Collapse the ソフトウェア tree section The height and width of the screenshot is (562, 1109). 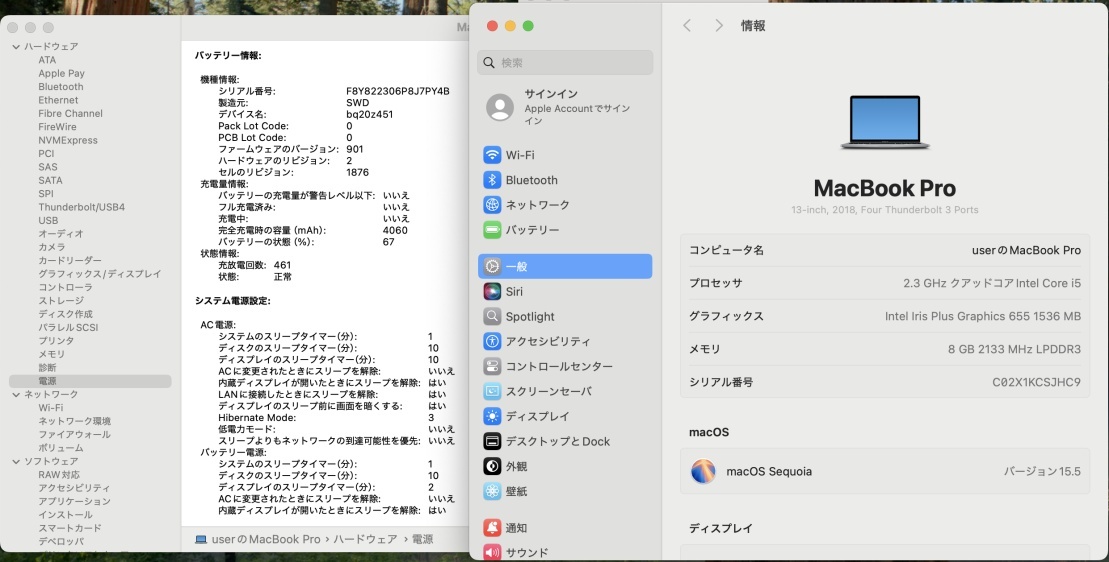(16, 462)
